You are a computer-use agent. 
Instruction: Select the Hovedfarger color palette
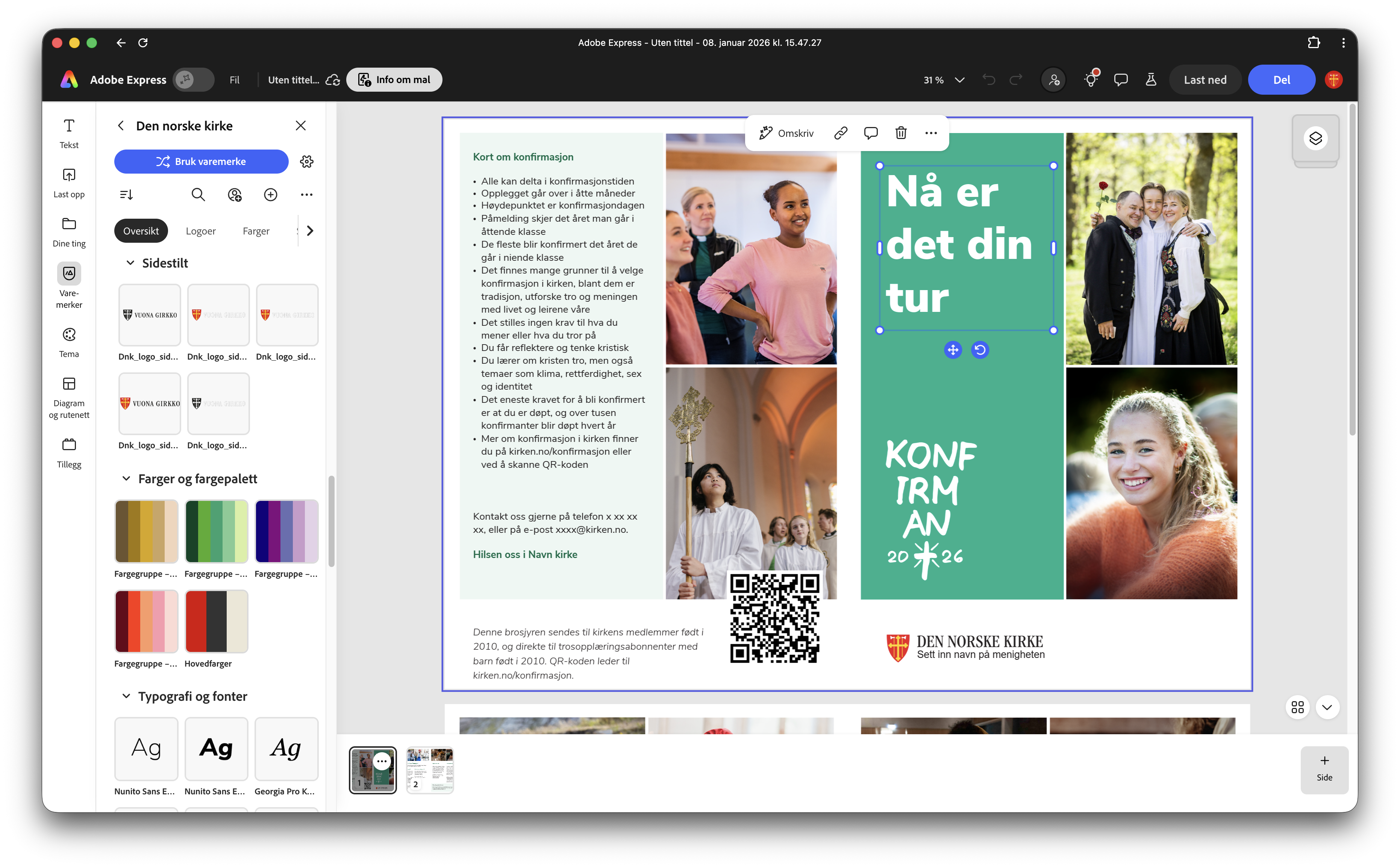(216, 621)
